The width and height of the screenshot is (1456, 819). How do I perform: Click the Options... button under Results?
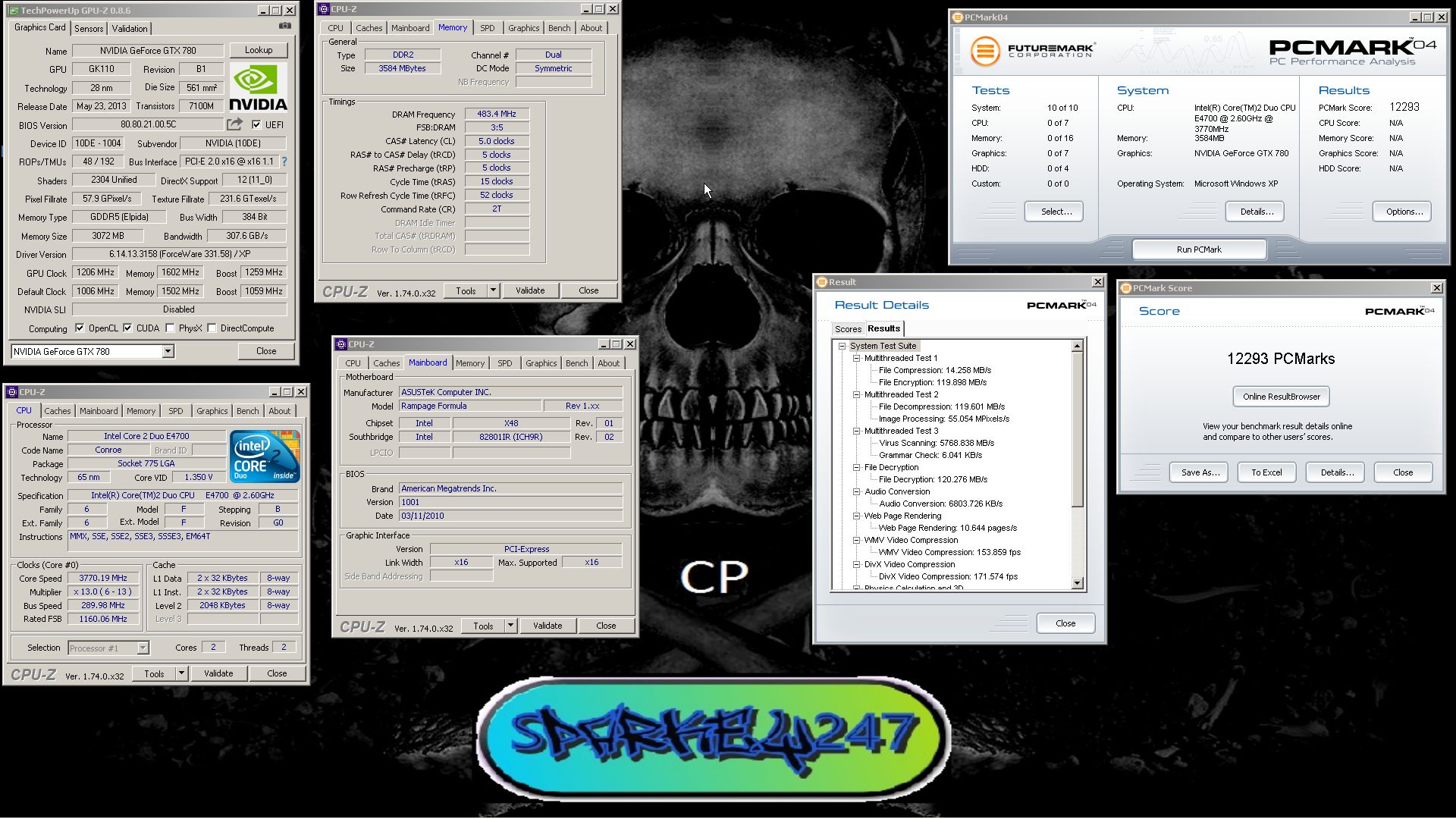[1402, 212]
